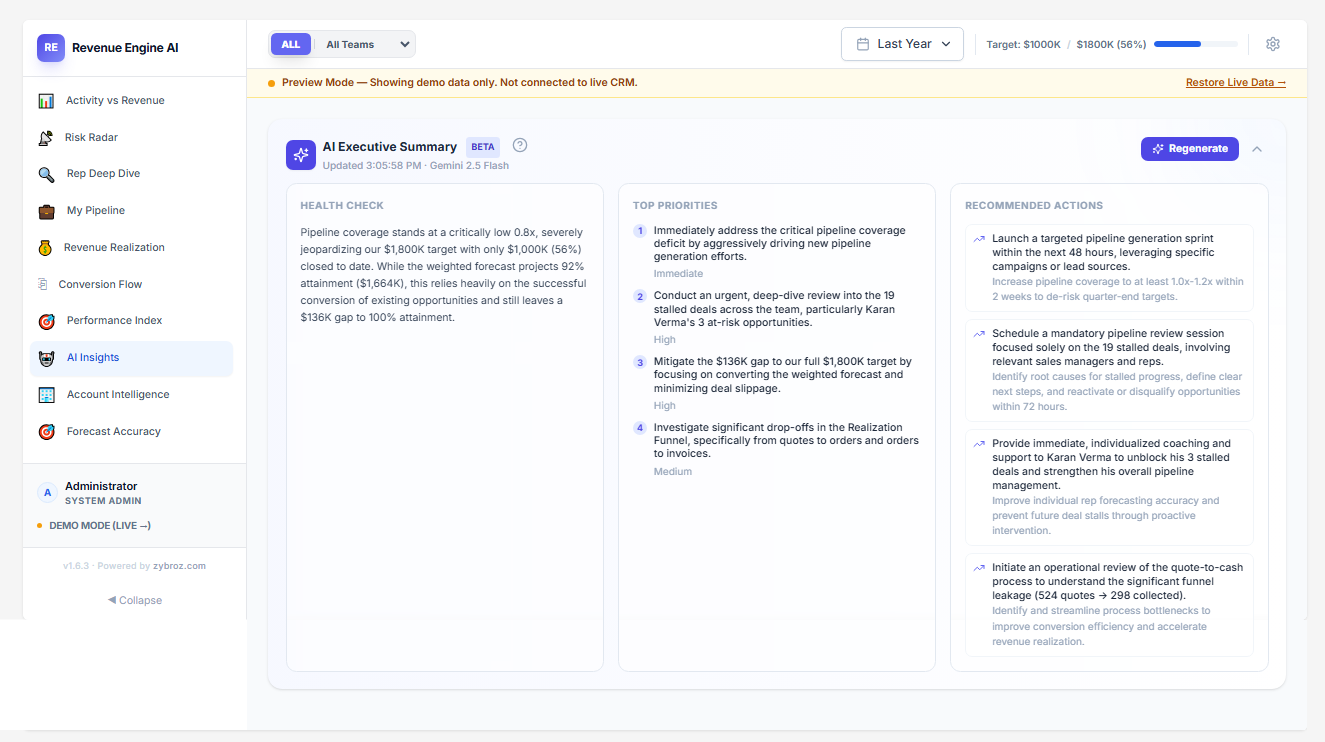The height and width of the screenshot is (742, 1325).
Task: Open the Restore Live Data link
Action: coord(1234,82)
